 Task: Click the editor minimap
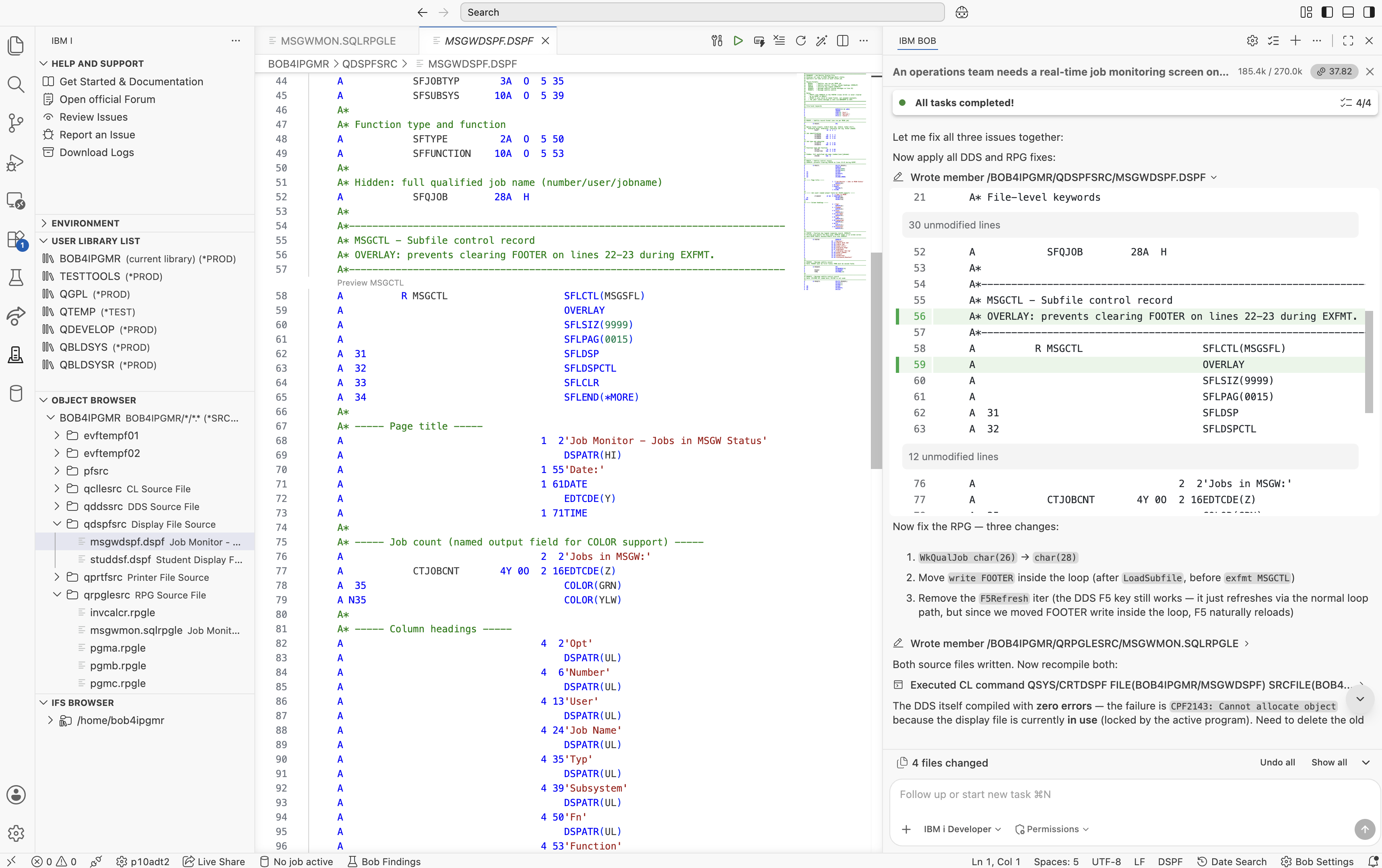pyautogui.click(x=835, y=181)
